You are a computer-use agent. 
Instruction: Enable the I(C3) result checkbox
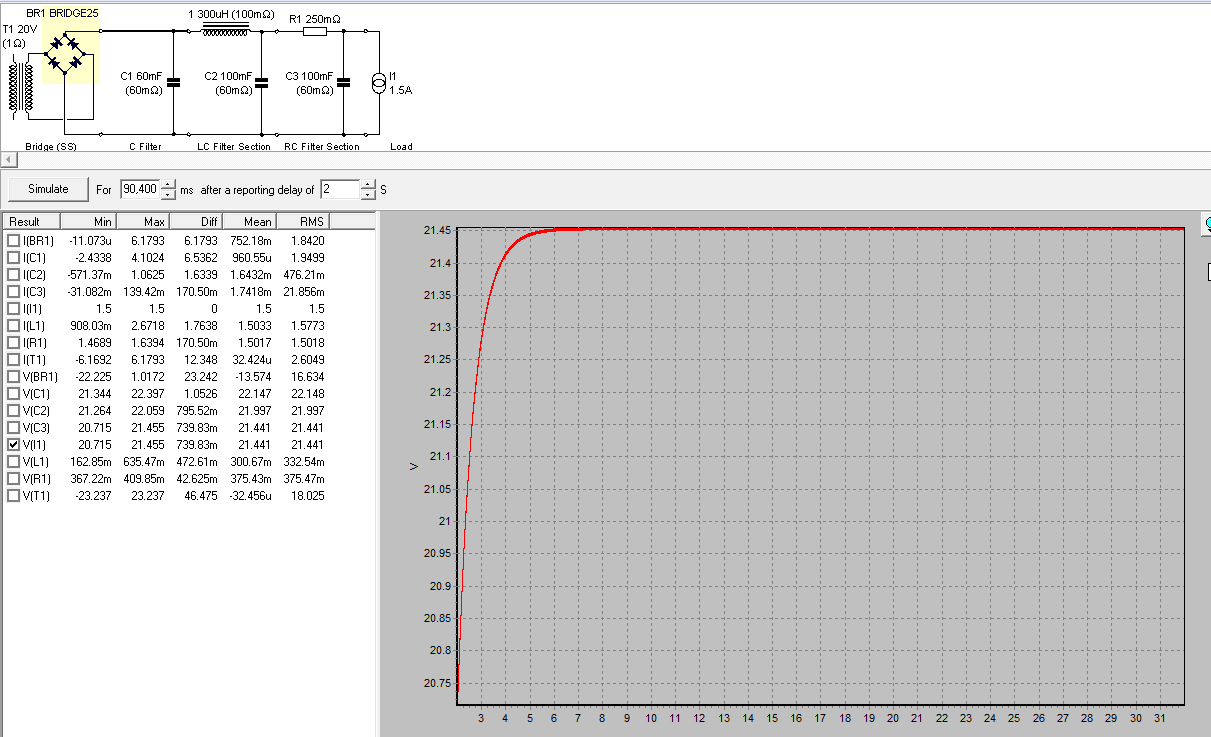[x=13, y=291]
